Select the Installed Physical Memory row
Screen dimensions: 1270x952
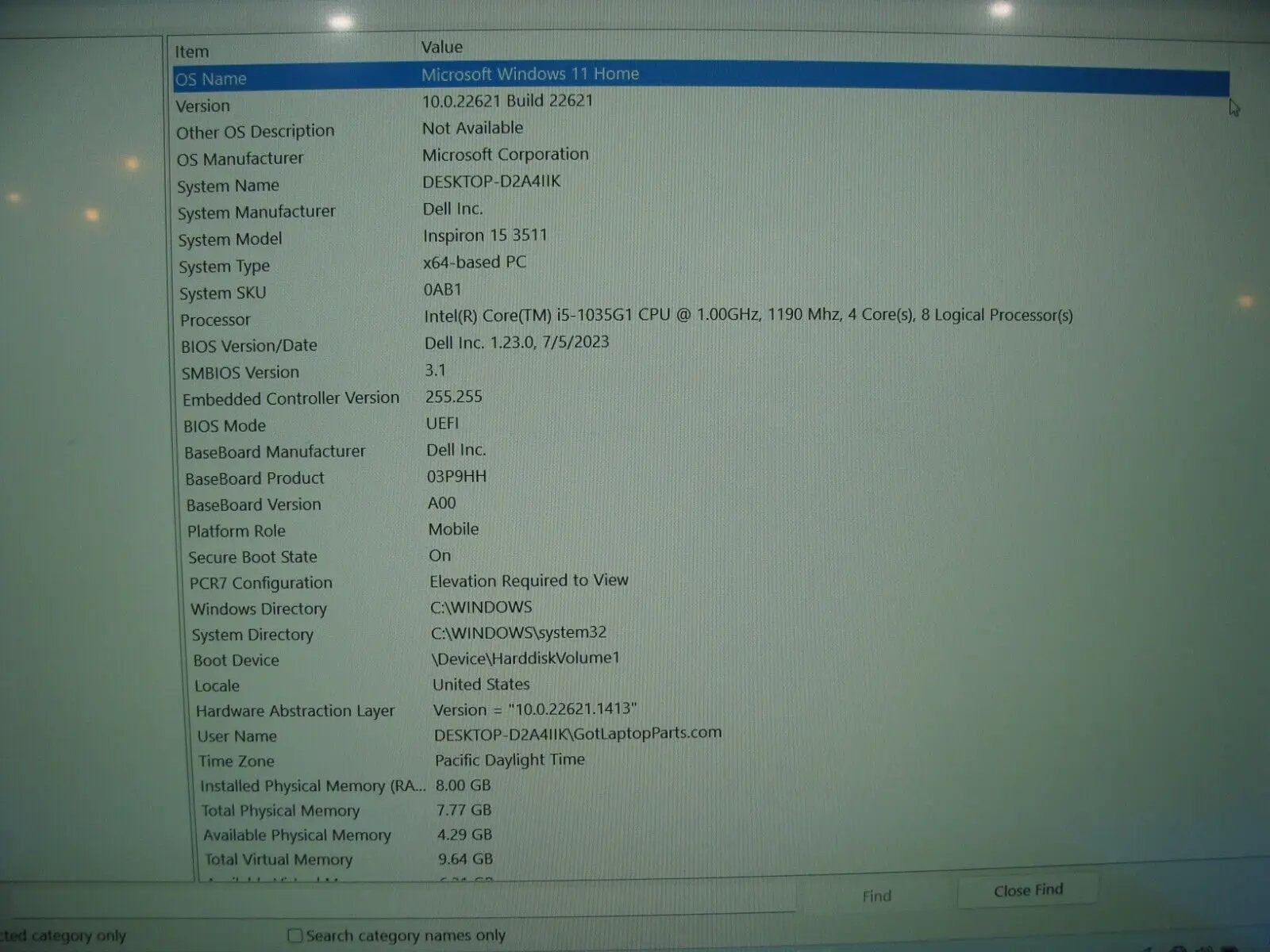313,785
